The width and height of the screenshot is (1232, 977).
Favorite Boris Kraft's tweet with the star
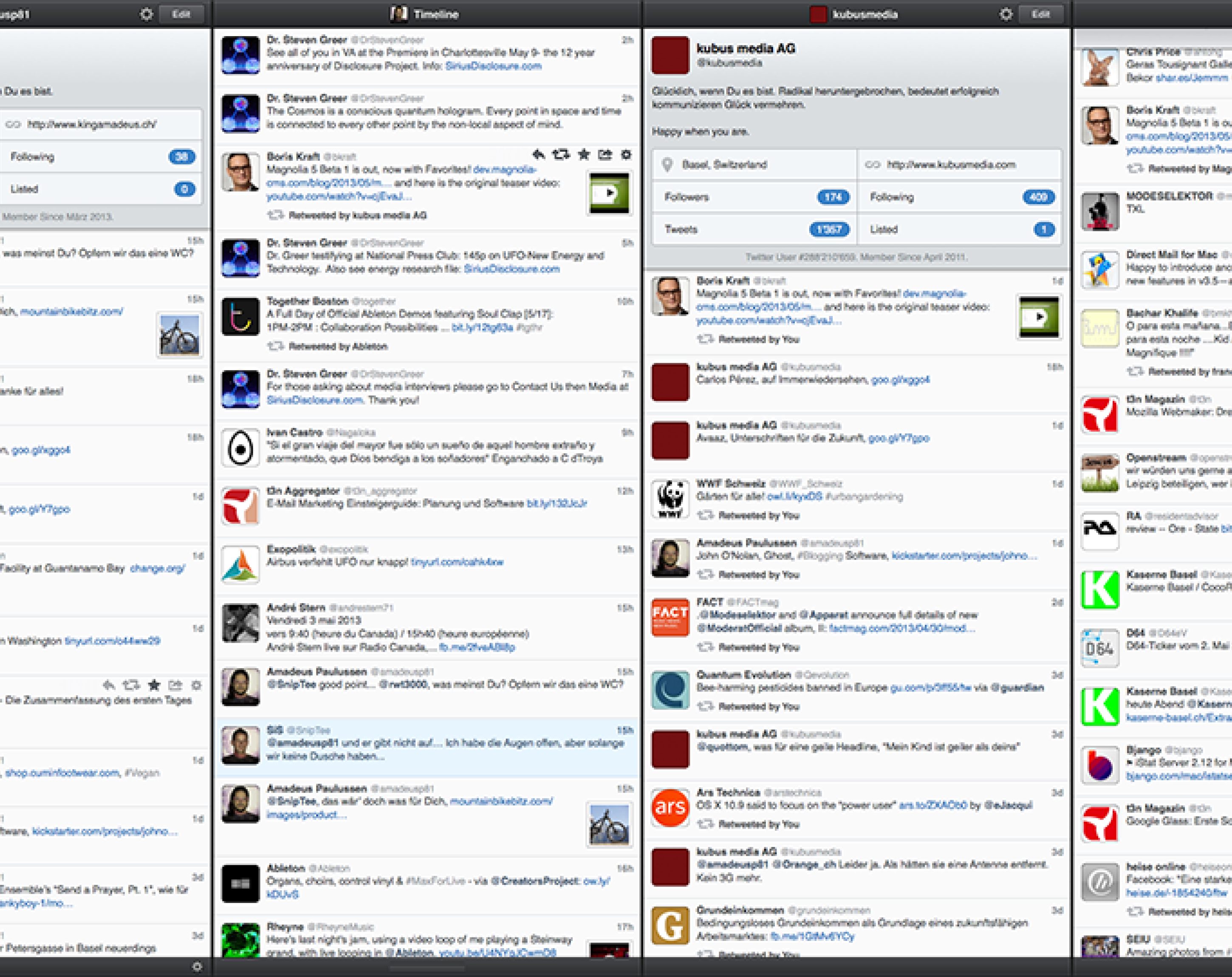(583, 155)
